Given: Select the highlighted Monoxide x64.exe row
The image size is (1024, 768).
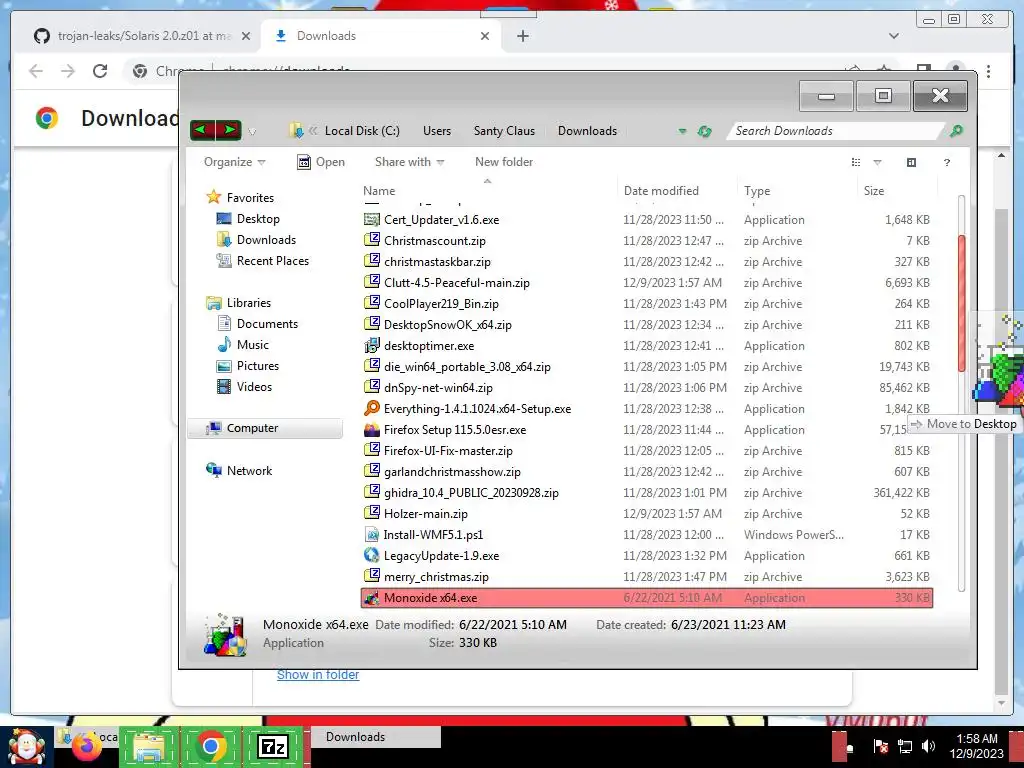Looking at the screenshot, I should [647, 598].
